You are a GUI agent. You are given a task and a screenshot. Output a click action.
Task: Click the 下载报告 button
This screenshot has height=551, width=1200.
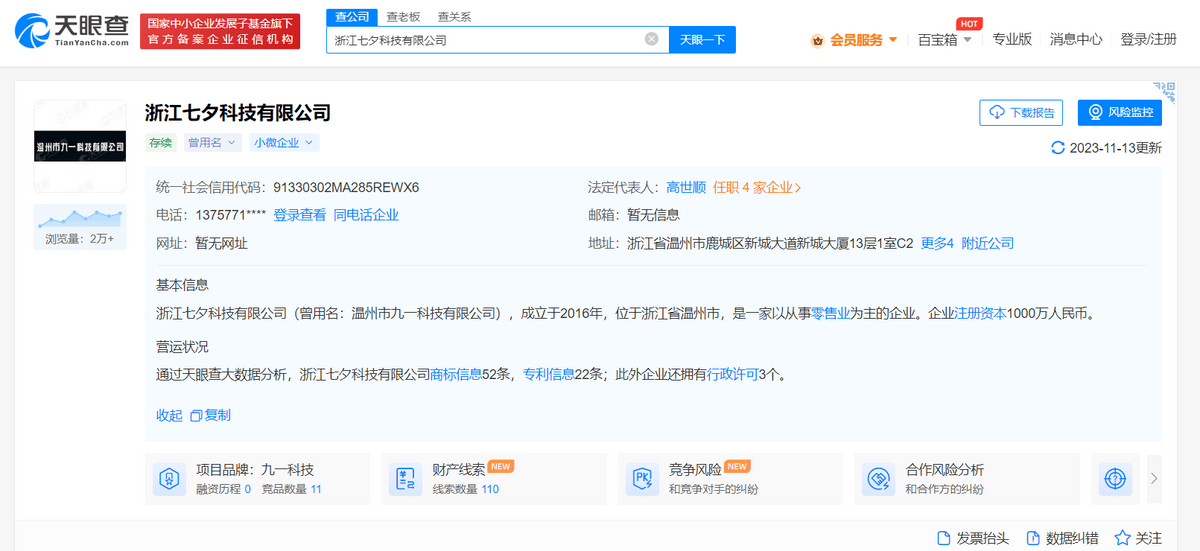[1021, 113]
